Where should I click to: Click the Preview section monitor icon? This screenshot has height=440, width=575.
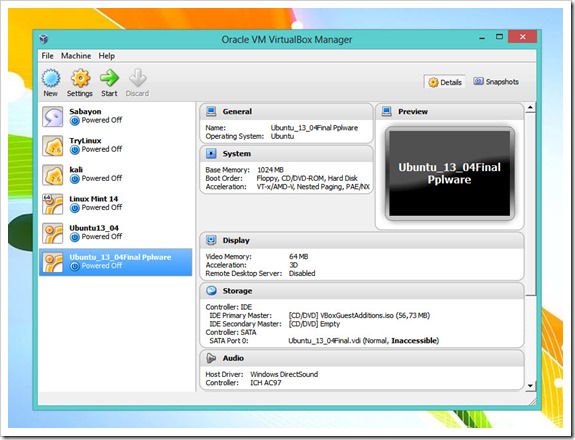(x=387, y=111)
